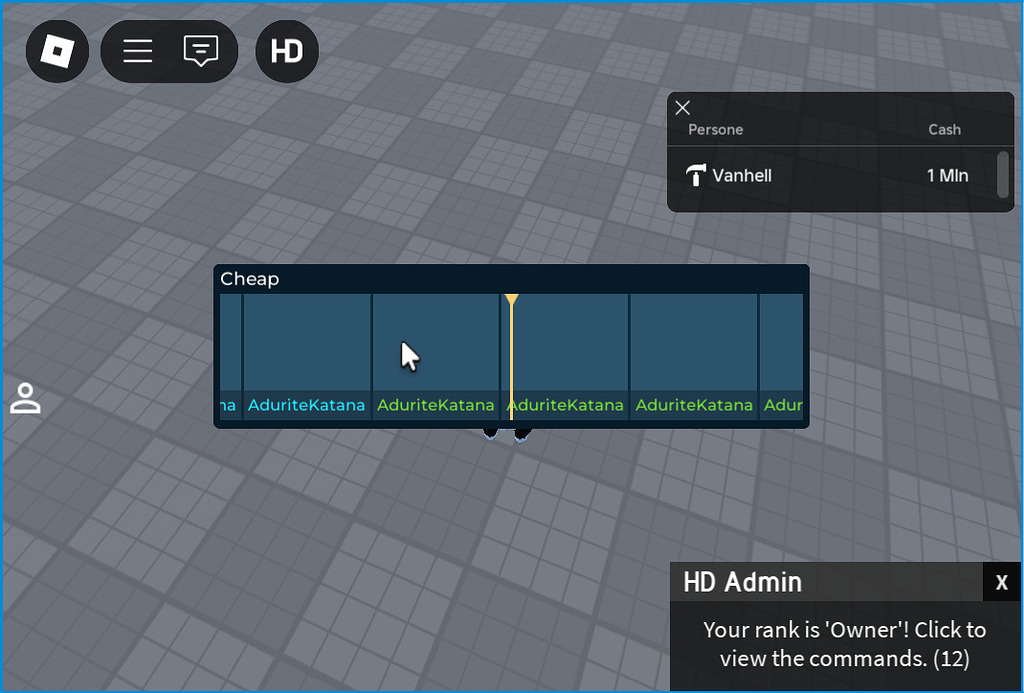Image resolution: width=1024 pixels, height=693 pixels.
Task: Click the cyan AduriteKatana item card
Action: 306,356
